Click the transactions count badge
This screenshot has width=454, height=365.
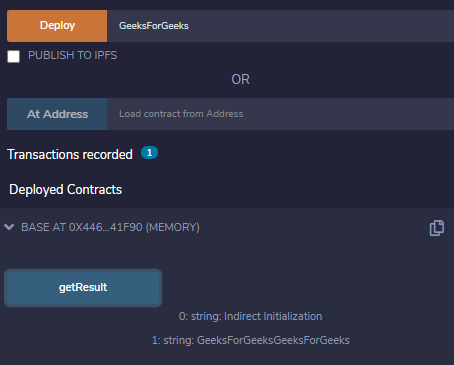[x=149, y=153]
